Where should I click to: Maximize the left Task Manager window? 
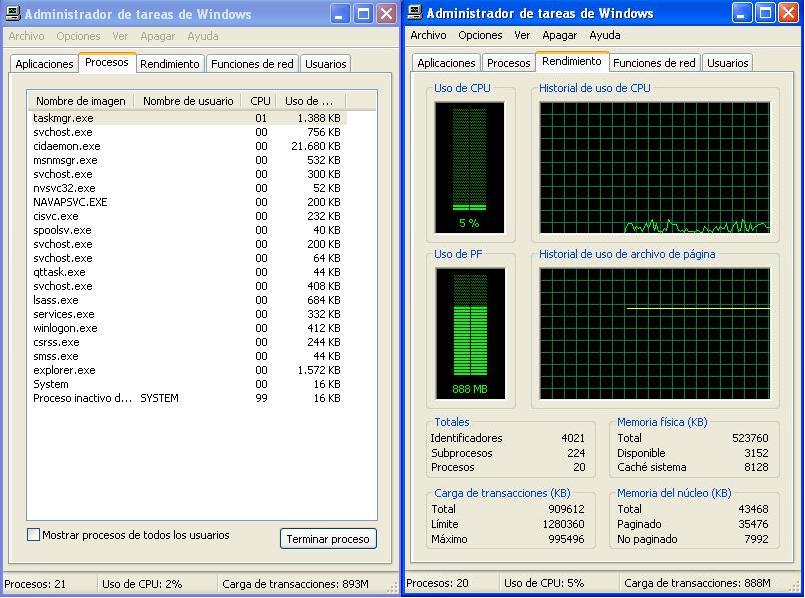tap(363, 14)
